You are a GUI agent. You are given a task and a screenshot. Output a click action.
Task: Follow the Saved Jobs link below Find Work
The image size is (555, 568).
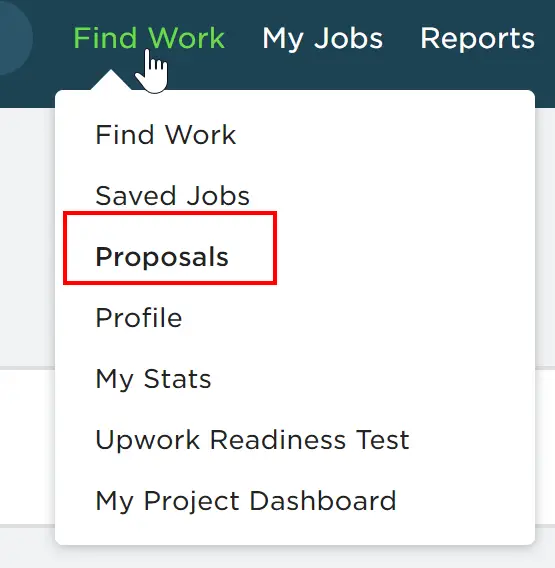(172, 196)
